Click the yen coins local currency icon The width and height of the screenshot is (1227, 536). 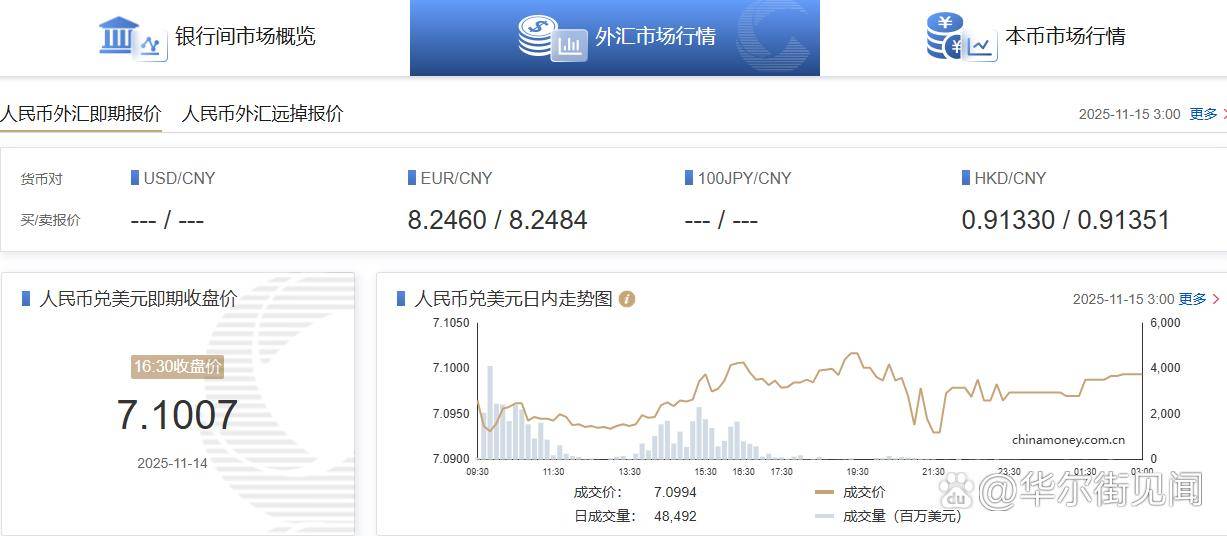959,37
